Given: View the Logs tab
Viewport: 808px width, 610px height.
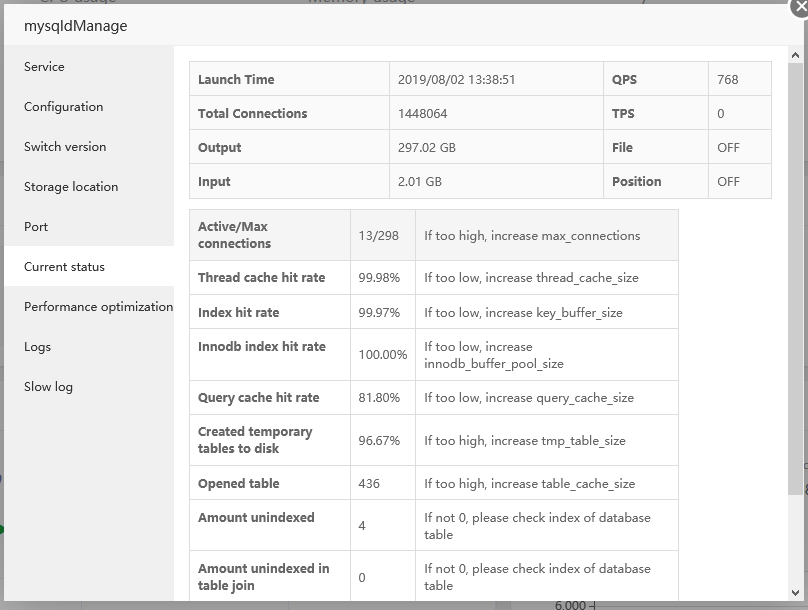Looking at the screenshot, I should click(37, 347).
